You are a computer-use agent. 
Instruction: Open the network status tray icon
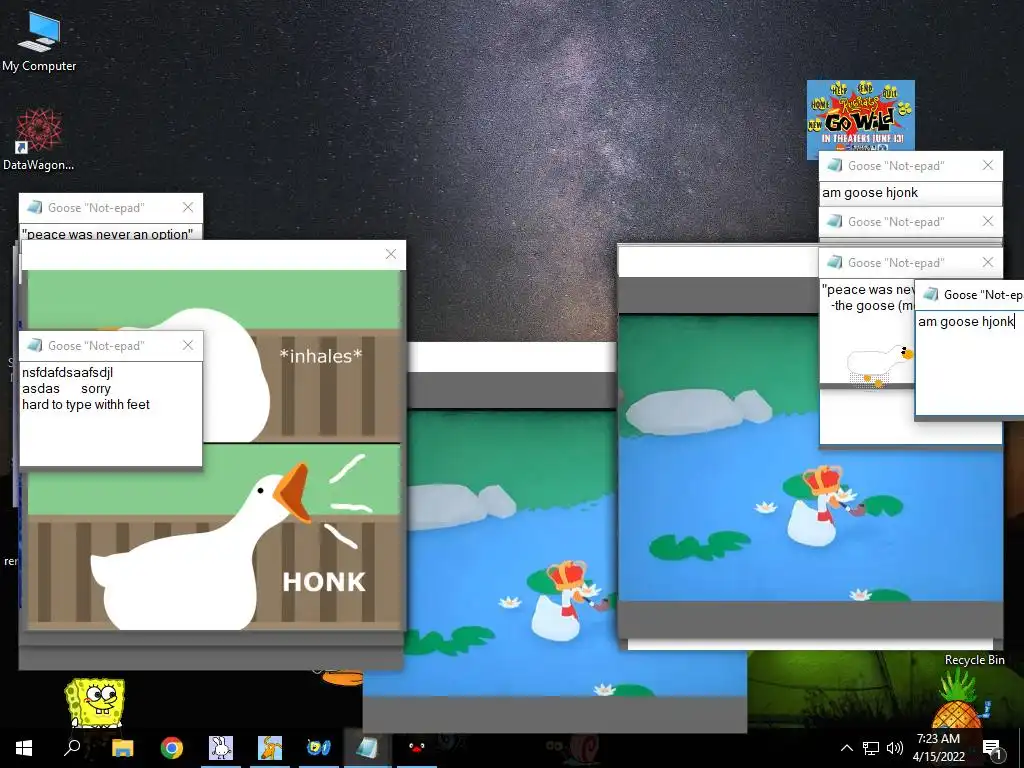click(x=871, y=748)
